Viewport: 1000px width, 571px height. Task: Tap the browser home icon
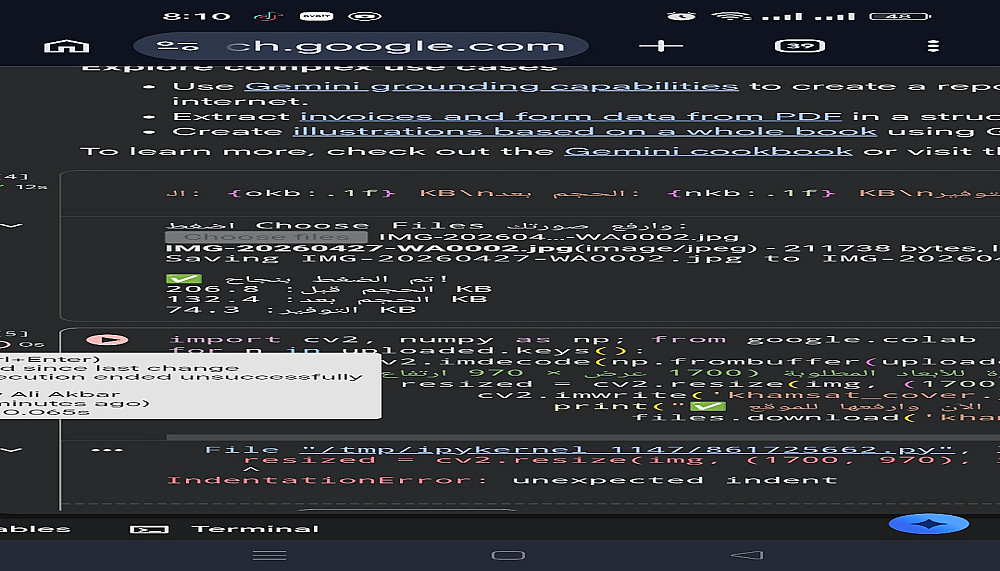(x=66, y=46)
